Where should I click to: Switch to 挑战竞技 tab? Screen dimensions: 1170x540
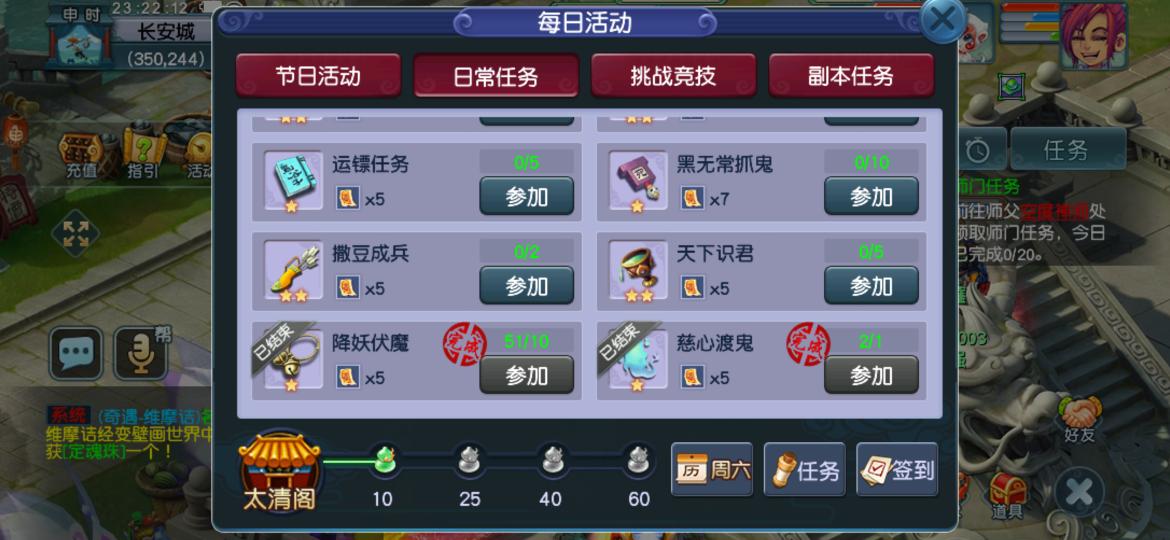coord(674,75)
